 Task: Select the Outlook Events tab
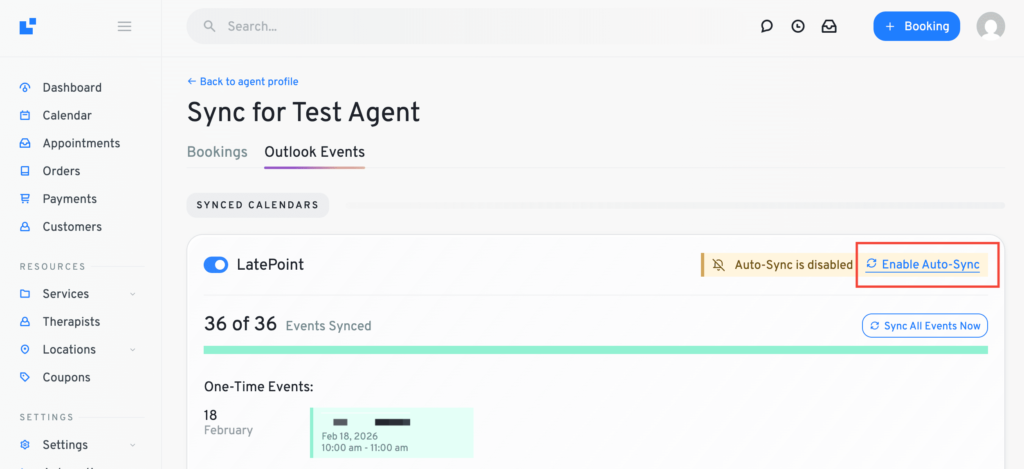(314, 152)
